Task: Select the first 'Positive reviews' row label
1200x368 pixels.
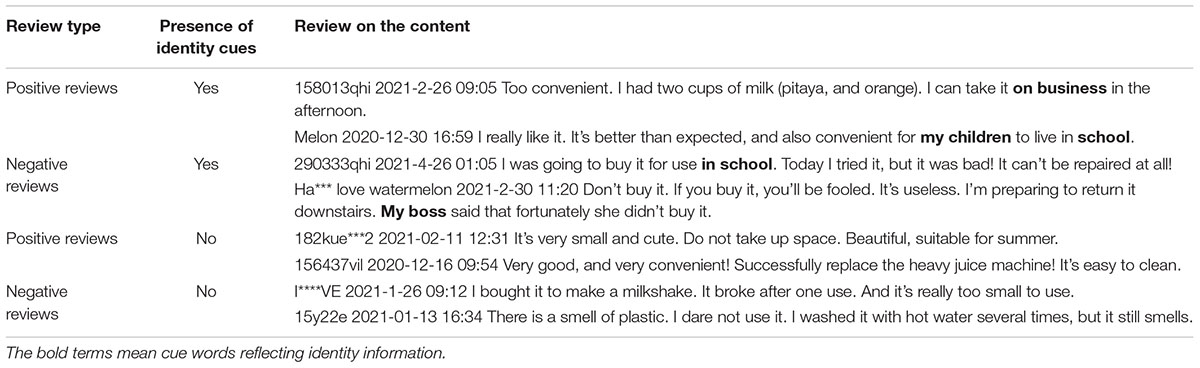Action: coord(62,89)
